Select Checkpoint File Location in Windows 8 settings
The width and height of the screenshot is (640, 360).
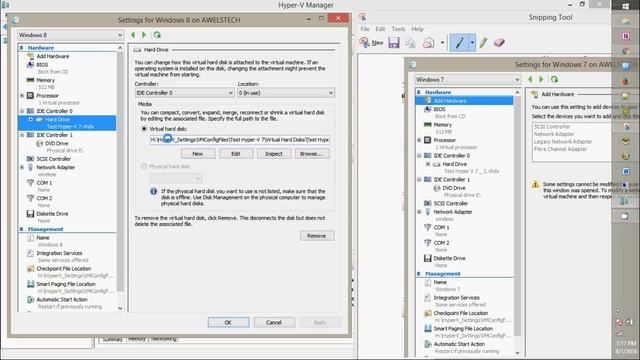point(64,269)
